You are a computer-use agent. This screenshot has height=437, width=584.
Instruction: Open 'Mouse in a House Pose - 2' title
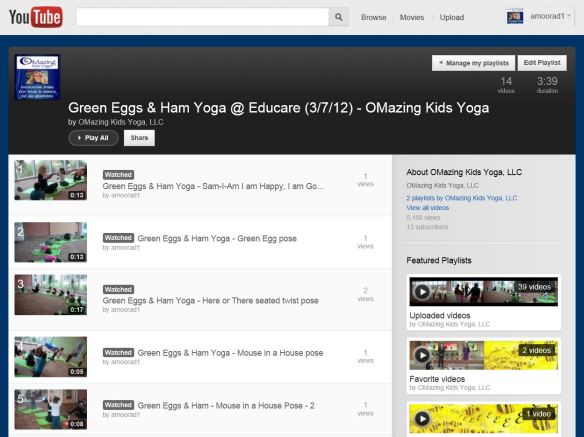tap(226, 405)
